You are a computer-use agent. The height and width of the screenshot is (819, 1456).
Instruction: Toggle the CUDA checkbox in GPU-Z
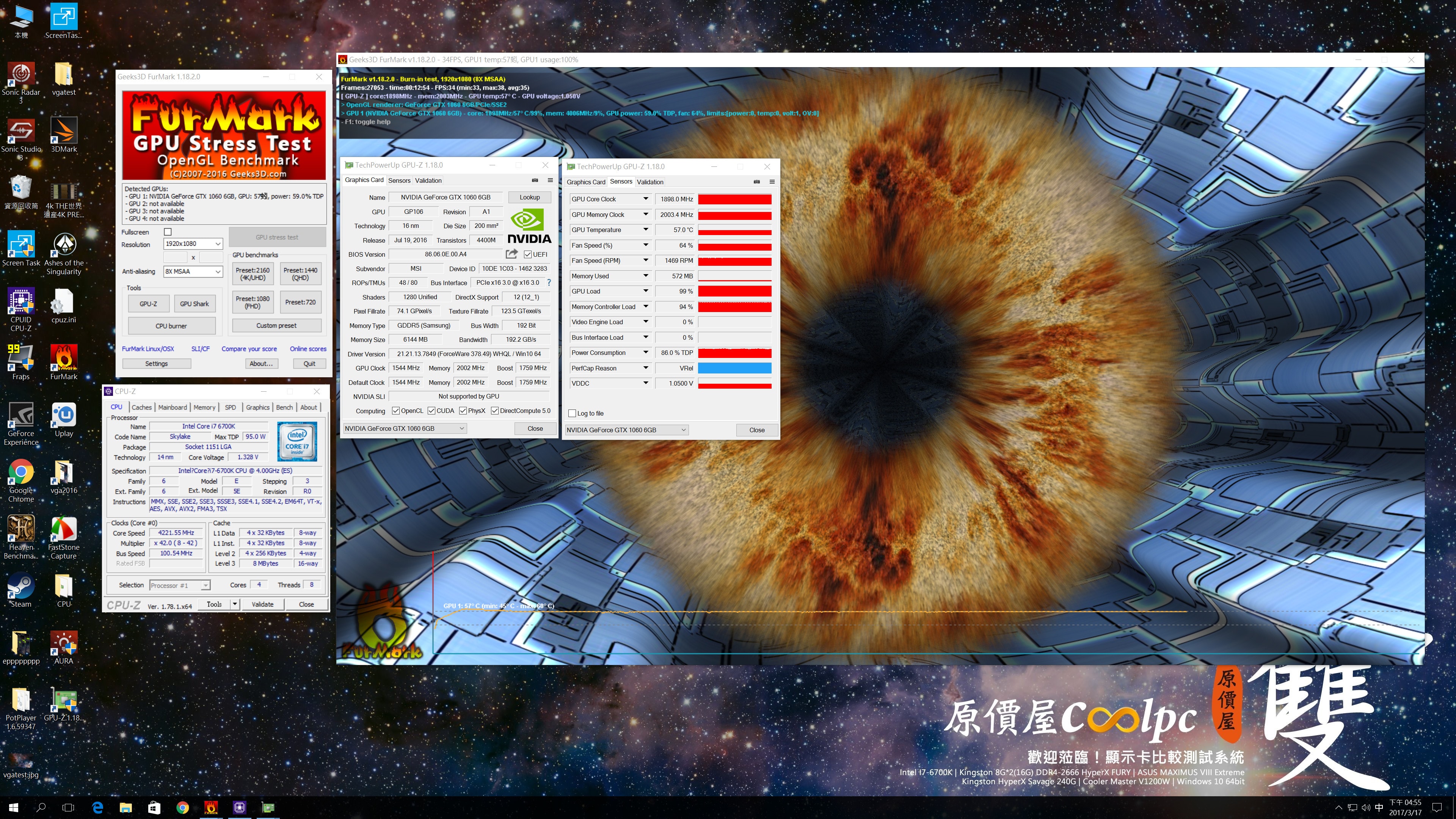(431, 411)
